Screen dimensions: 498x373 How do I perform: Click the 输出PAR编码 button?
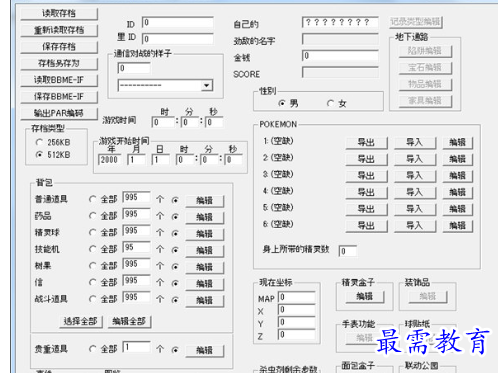[59, 113]
